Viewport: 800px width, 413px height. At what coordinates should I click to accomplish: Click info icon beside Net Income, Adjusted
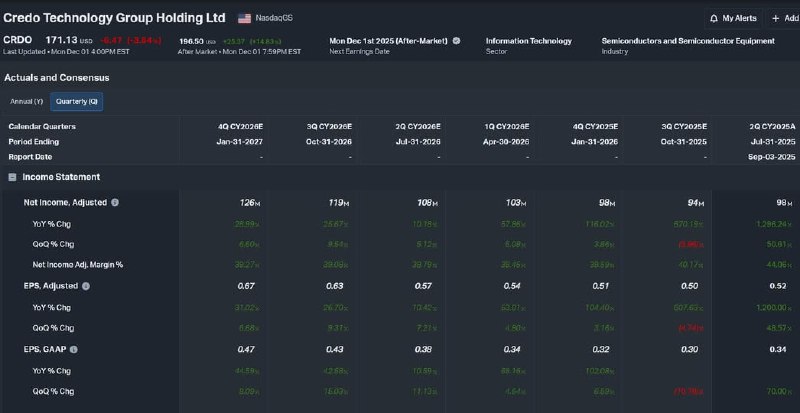115,203
